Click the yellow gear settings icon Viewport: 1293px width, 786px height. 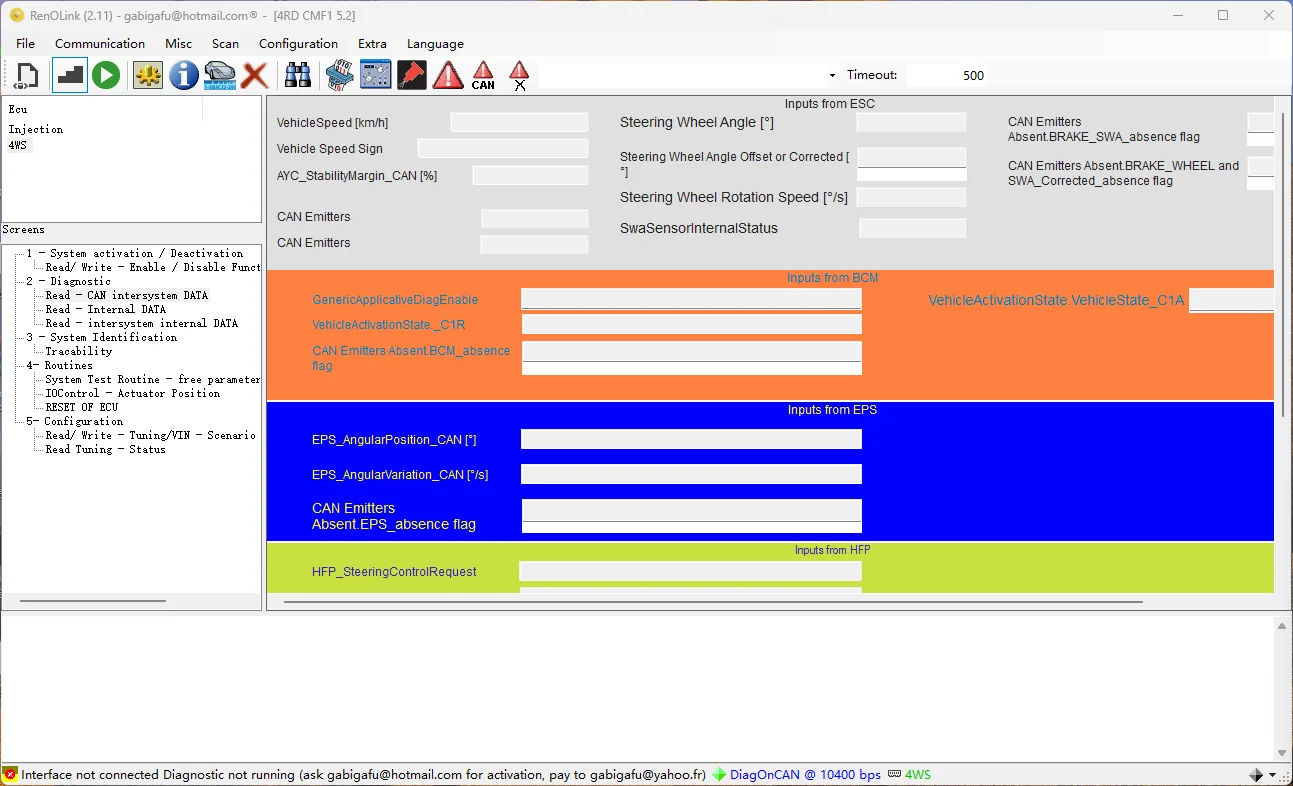(148, 75)
